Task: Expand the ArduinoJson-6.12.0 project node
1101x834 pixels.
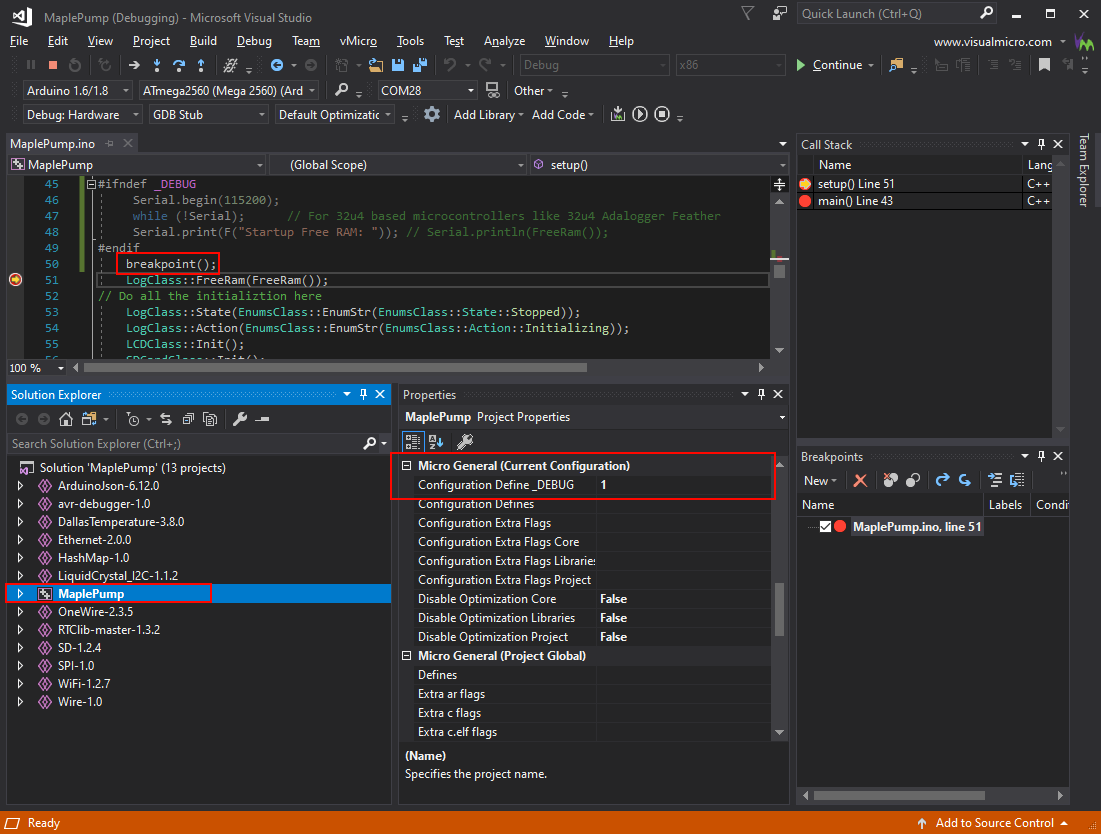Action: click(20, 486)
